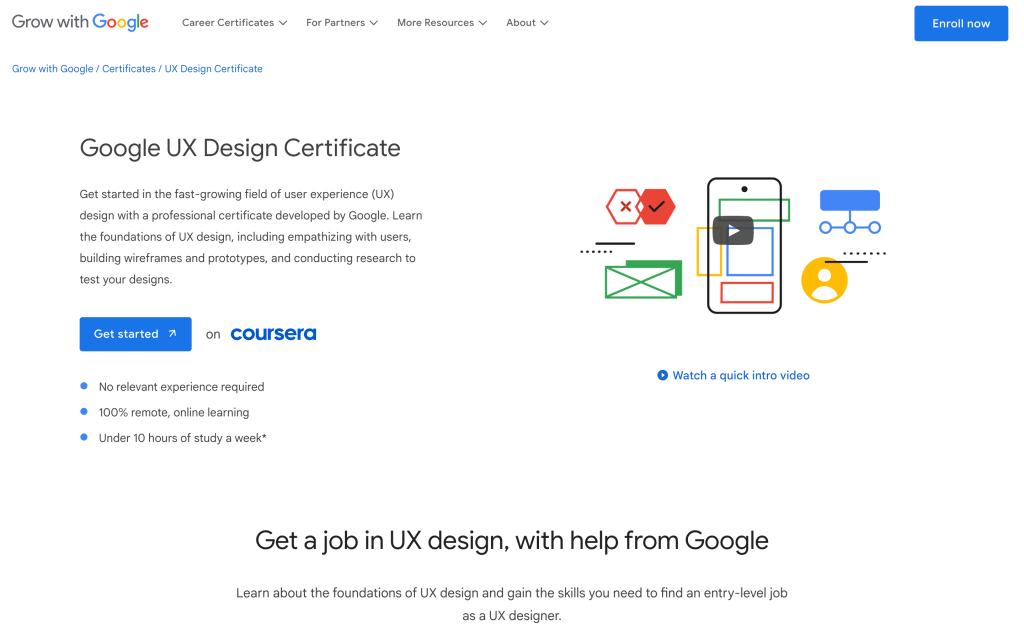Click the yellow user avatar icon
The image size is (1024, 640).
point(824,280)
